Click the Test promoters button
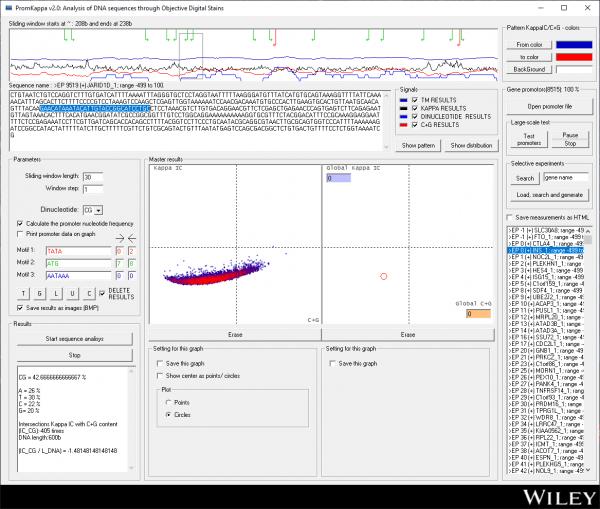600x509 pixels. (x=529, y=139)
